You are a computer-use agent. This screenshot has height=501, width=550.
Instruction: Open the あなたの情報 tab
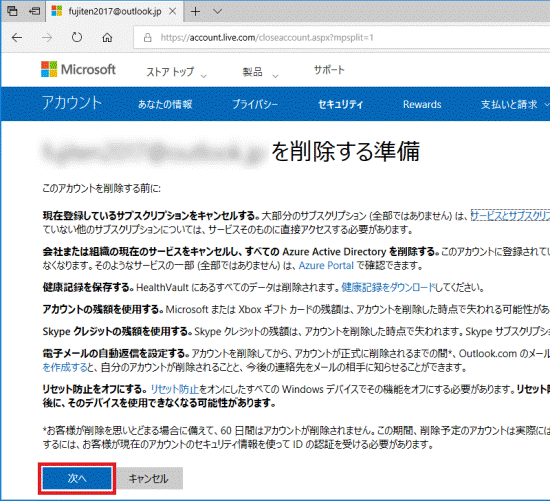pyautogui.click(x=165, y=105)
